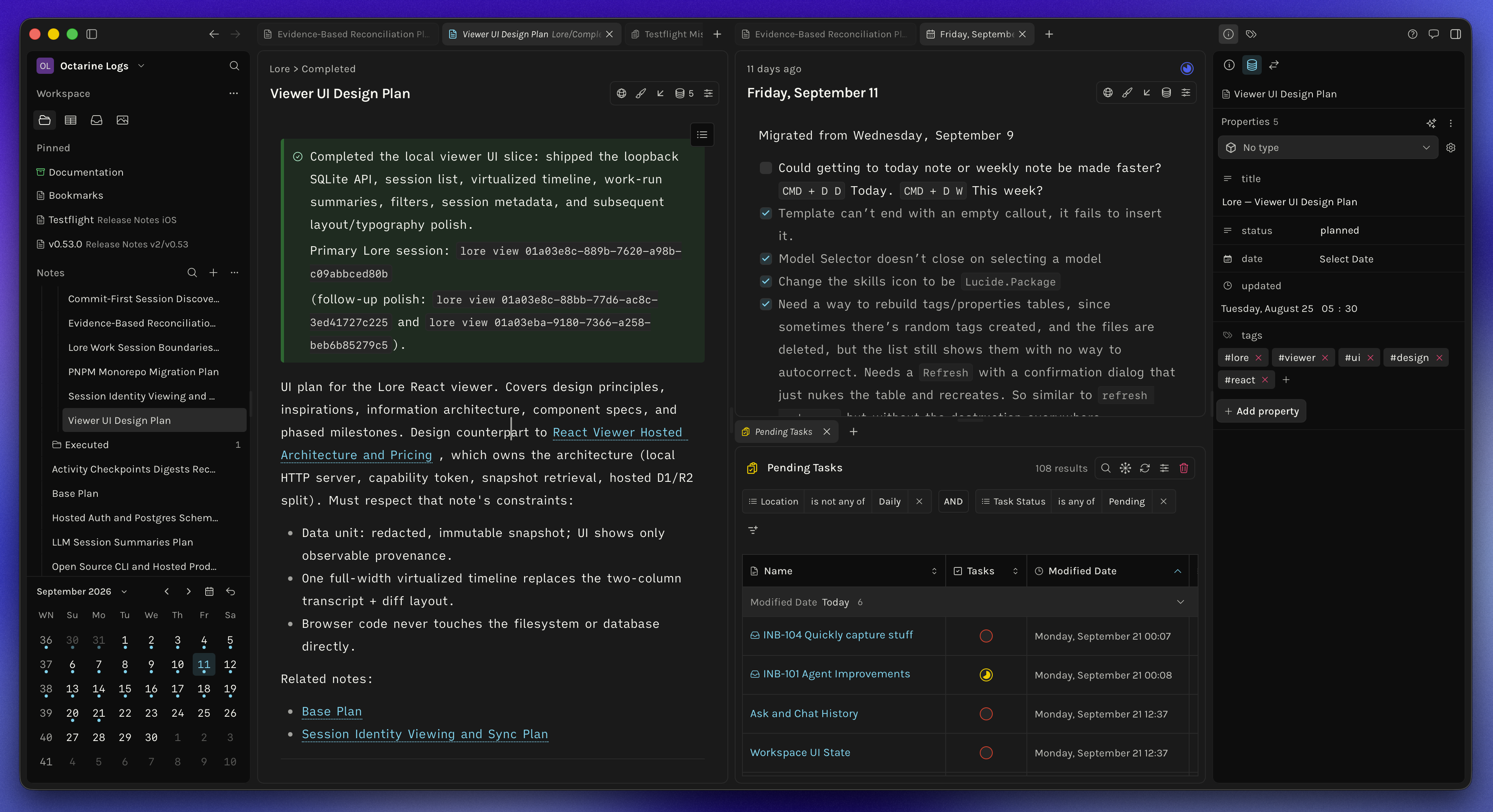Open Notes section three-dot menu
Image resolution: width=1493 pixels, height=812 pixels.
(234, 273)
